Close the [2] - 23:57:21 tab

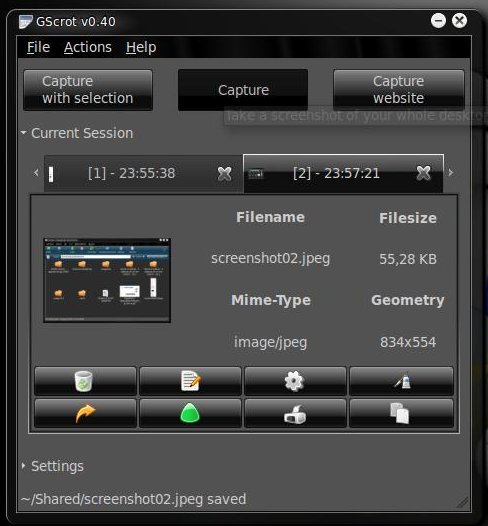point(423,173)
